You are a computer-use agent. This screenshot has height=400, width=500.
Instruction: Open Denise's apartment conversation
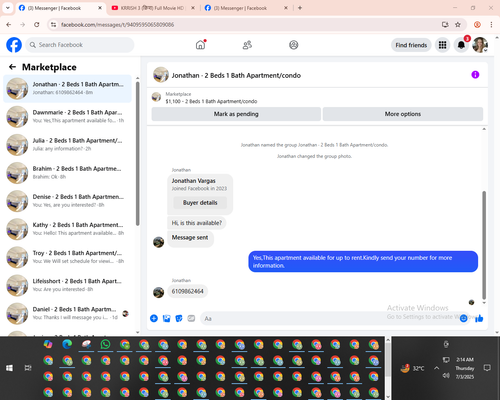point(67,201)
